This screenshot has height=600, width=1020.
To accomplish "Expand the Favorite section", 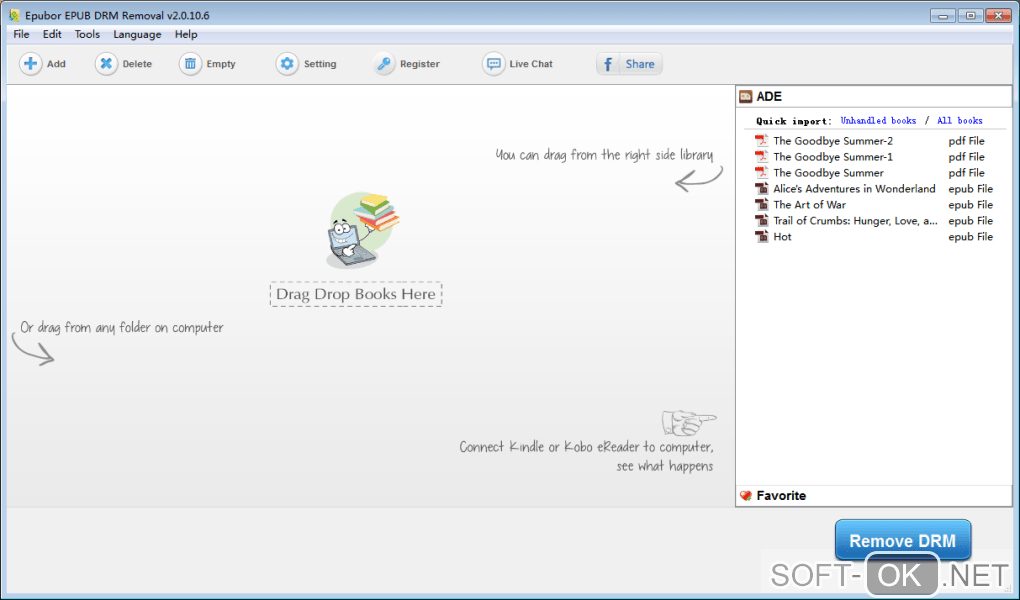I will tap(874, 496).
